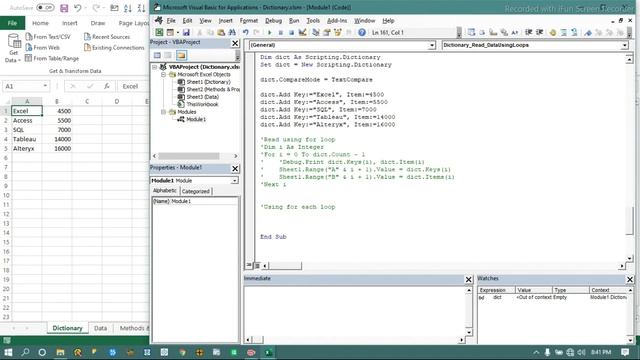This screenshot has height=360, width=640.
Task: Click From Table/Range in Excel ribbon
Action: coord(52,58)
